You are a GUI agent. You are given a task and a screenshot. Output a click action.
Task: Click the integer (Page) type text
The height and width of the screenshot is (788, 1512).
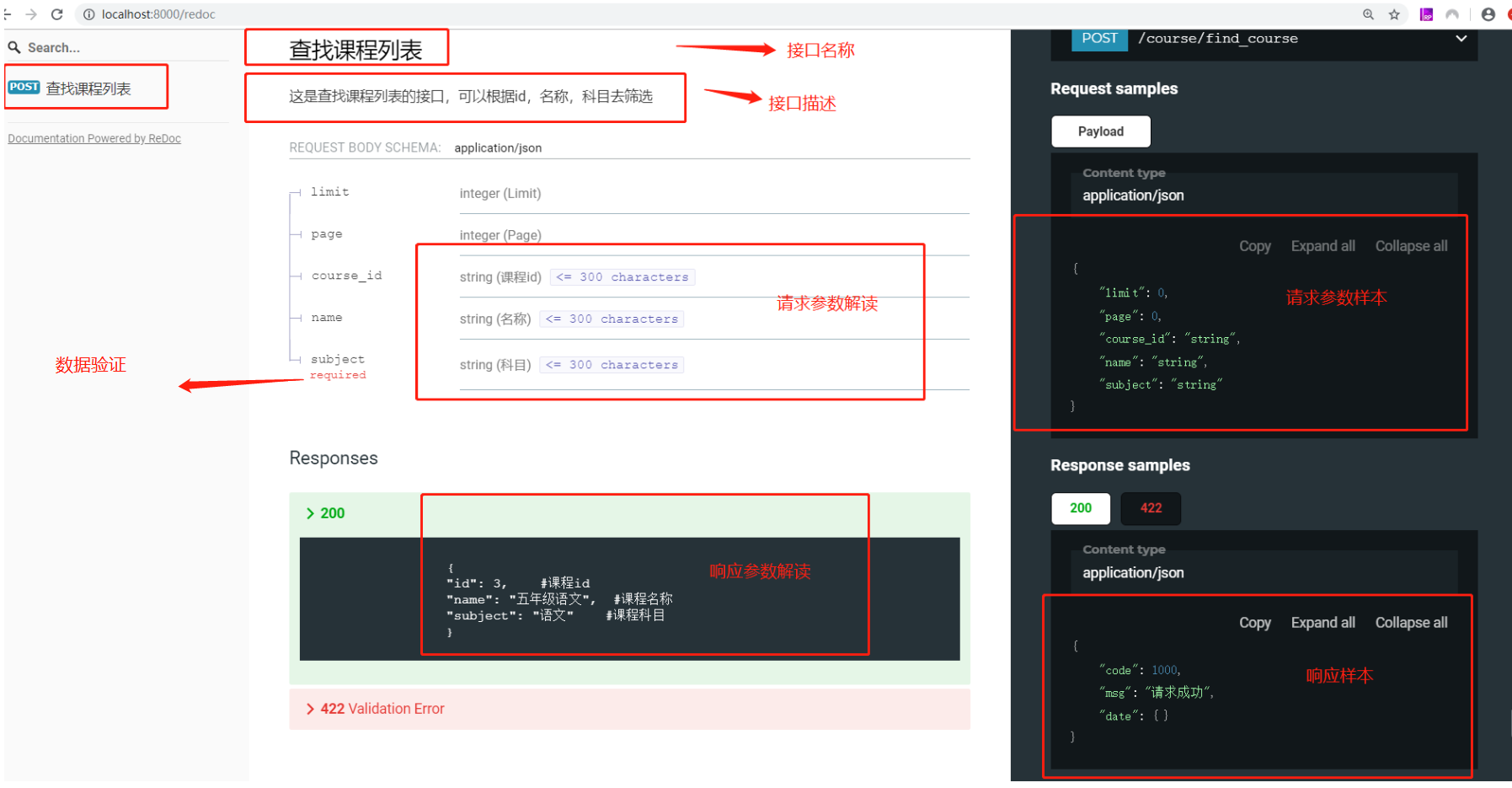pos(500,235)
